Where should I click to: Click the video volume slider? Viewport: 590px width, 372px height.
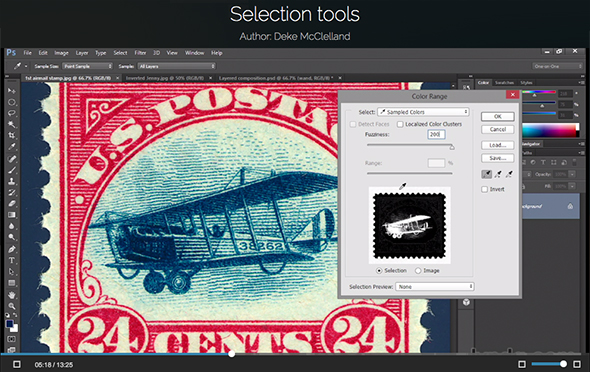[549, 364]
